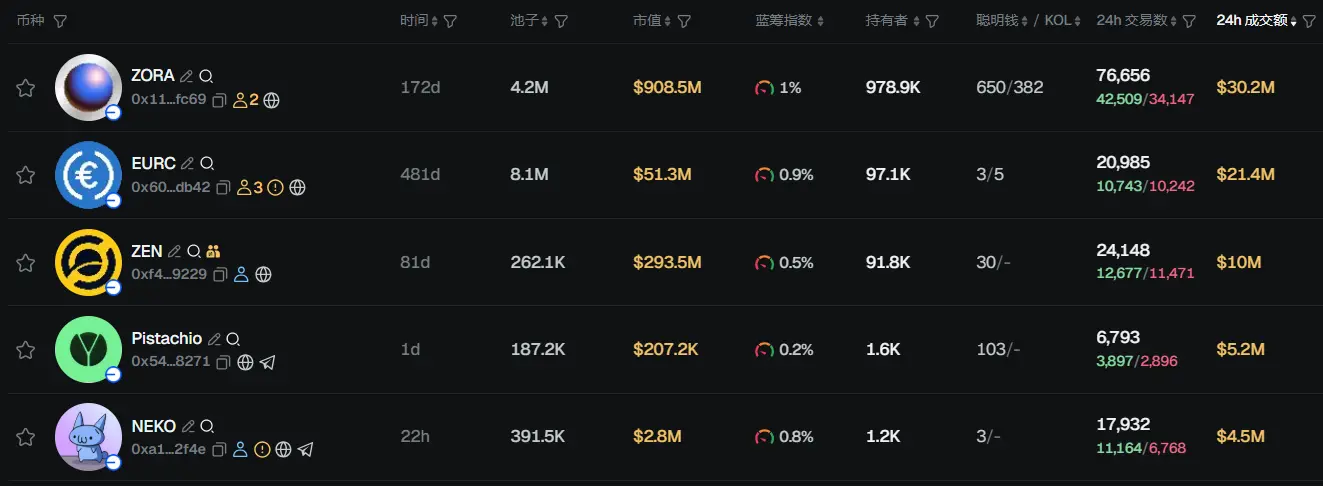Screen dimensions: 1323x486
Task: Favorite ZORA with the star toggle
Action: point(26,88)
